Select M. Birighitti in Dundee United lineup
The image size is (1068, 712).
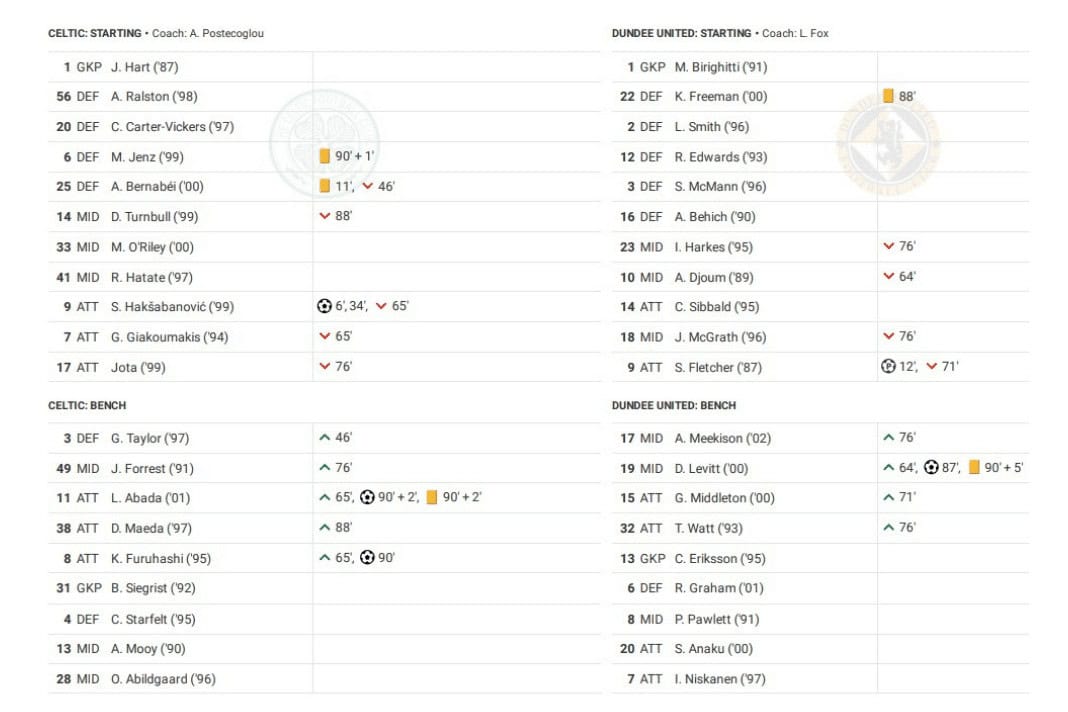(720, 67)
